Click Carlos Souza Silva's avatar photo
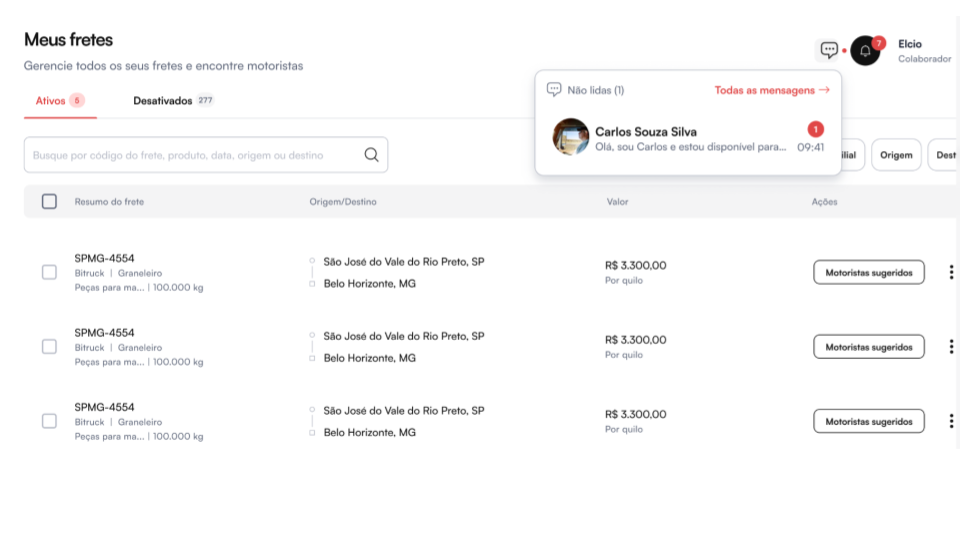 click(x=571, y=137)
